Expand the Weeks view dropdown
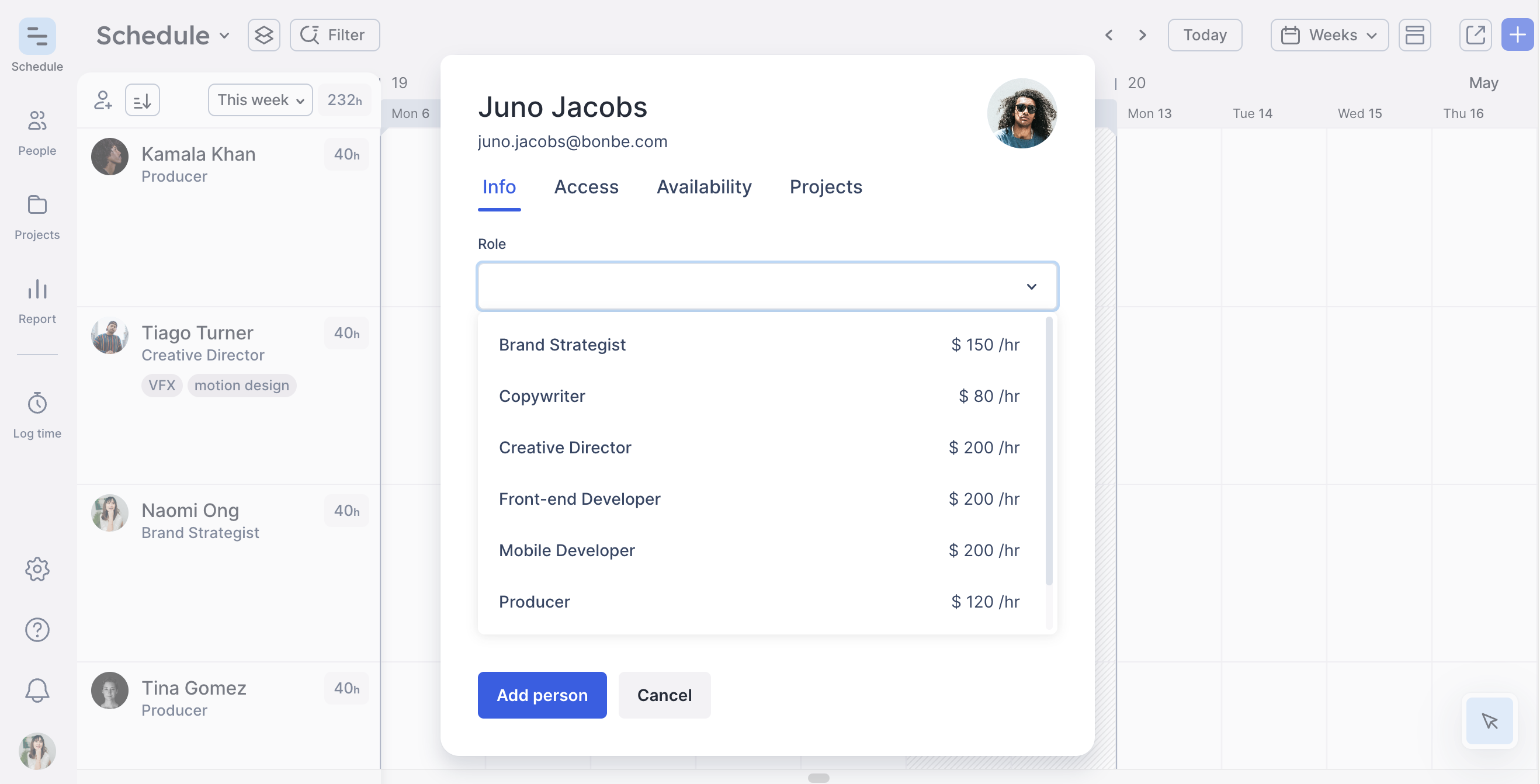 (x=1329, y=35)
